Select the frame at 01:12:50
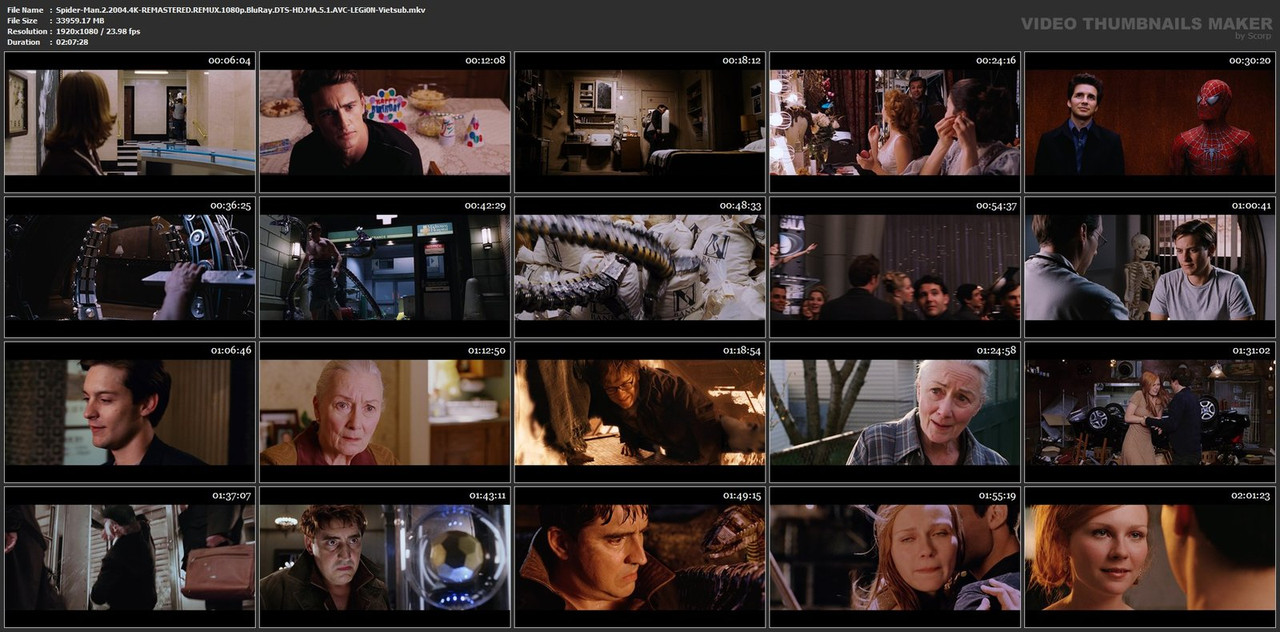Image resolution: width=1280 pixels, height=632 pixels. pyautogui.click(x=385, y=412)
